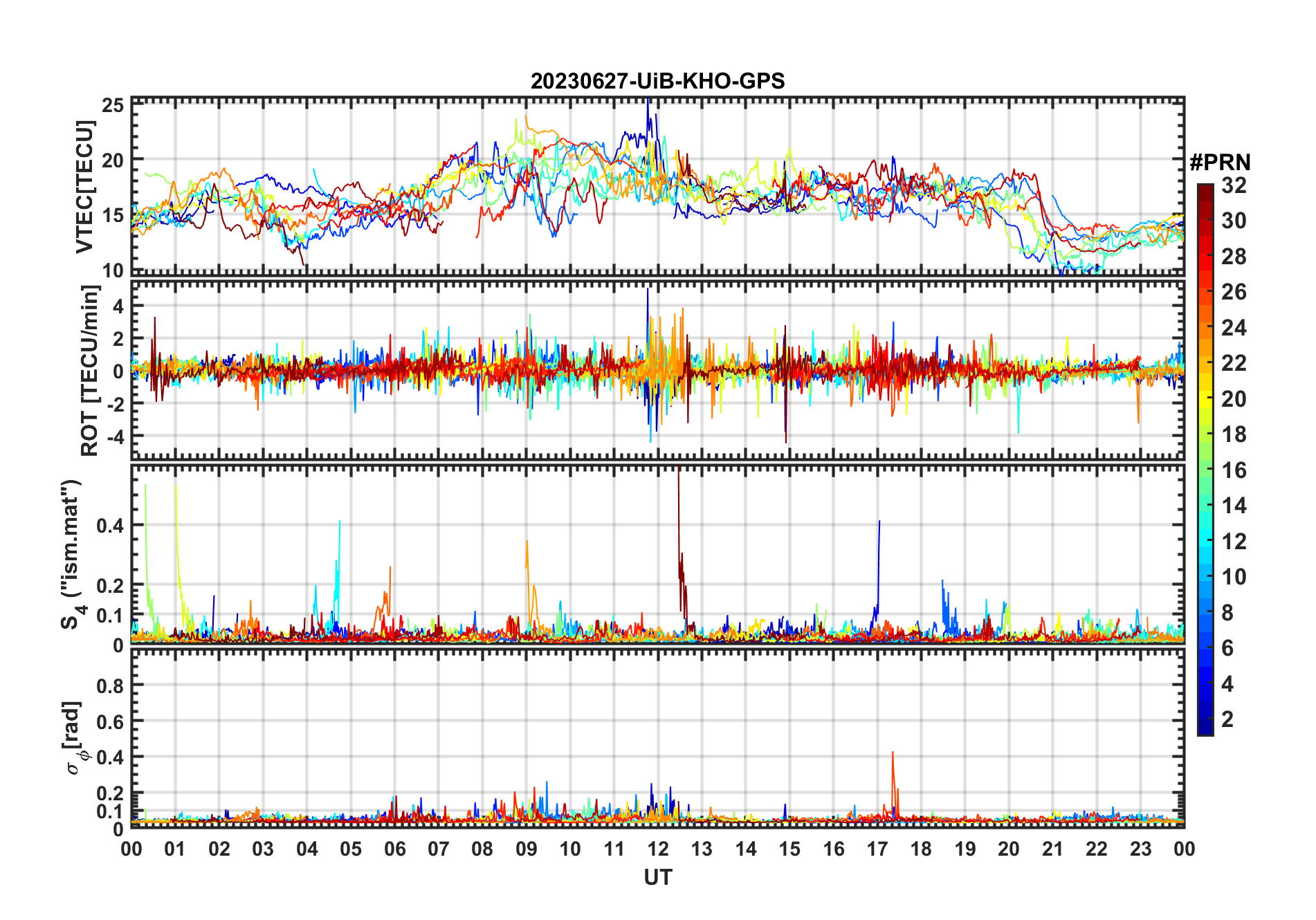Image resolution: width=1316 pixels, height=920 pixels.
Task: Click the 22 label on the PRN colorbar
Action: (x=1234, y=363)
